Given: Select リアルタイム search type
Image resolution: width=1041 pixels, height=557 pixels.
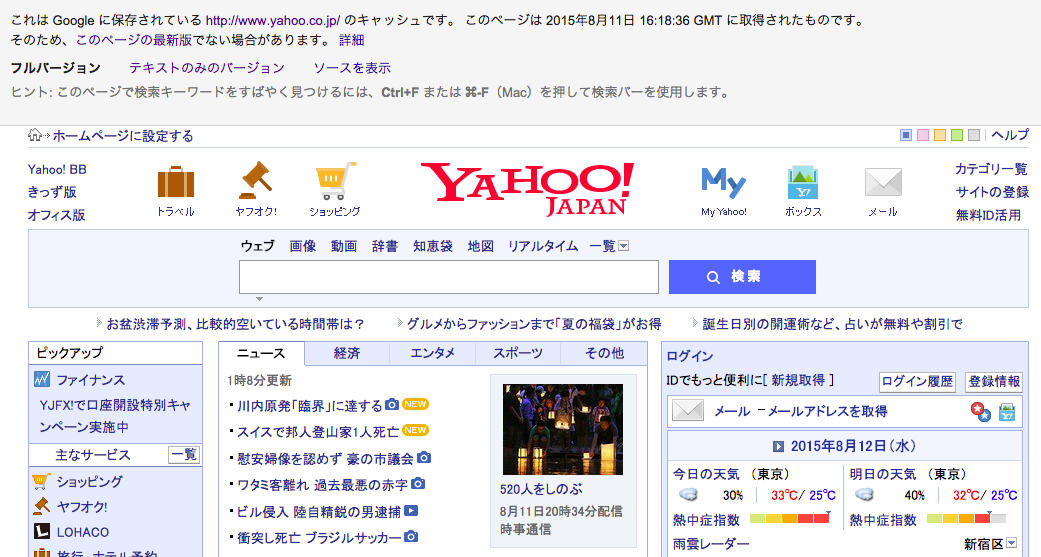Looking at the screenshot, I should 543,246.
